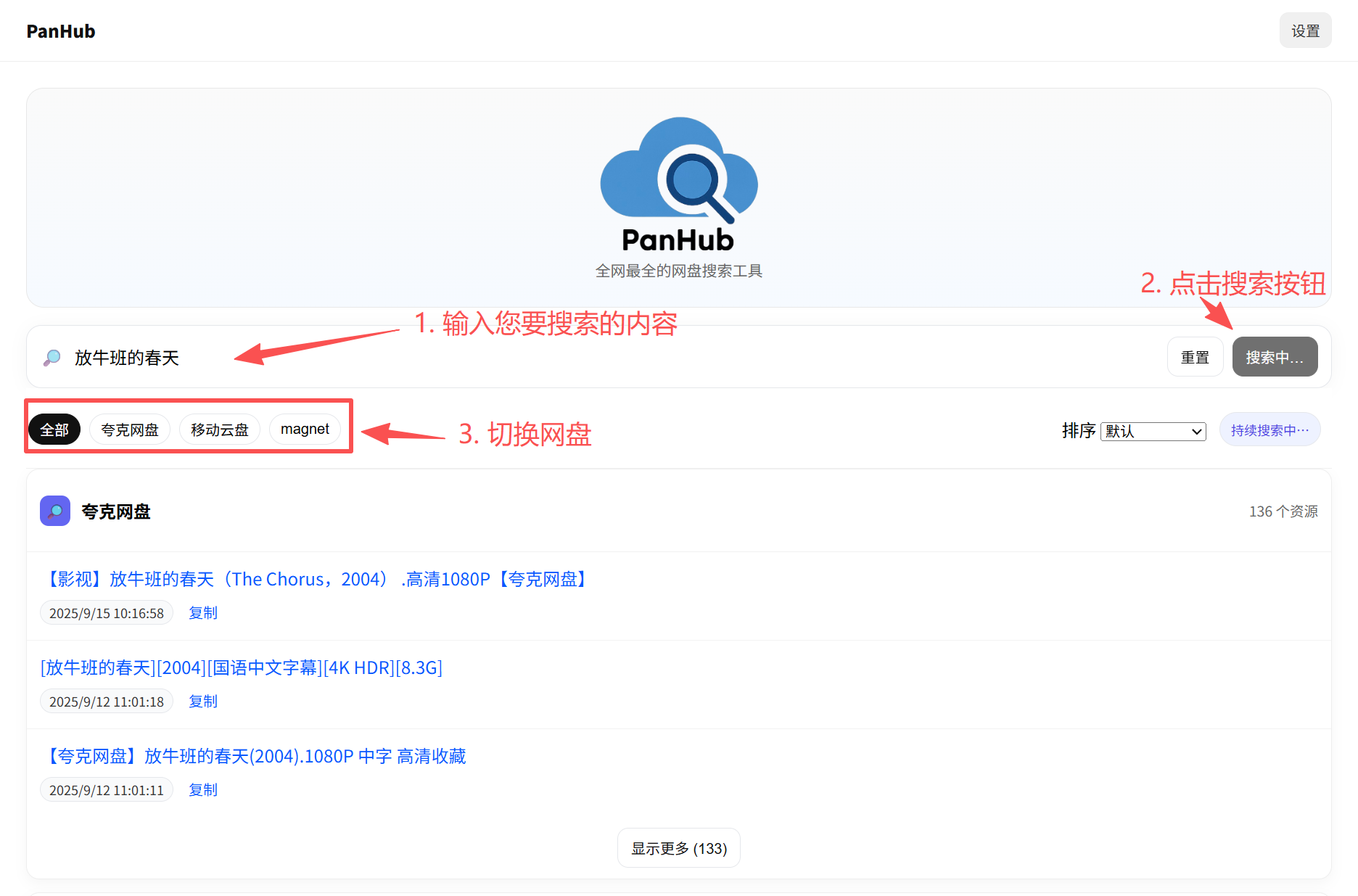The image size is (1358, 896).
Task: Open the 高清1080P The Chorus result link
Action: pos(317,579)
